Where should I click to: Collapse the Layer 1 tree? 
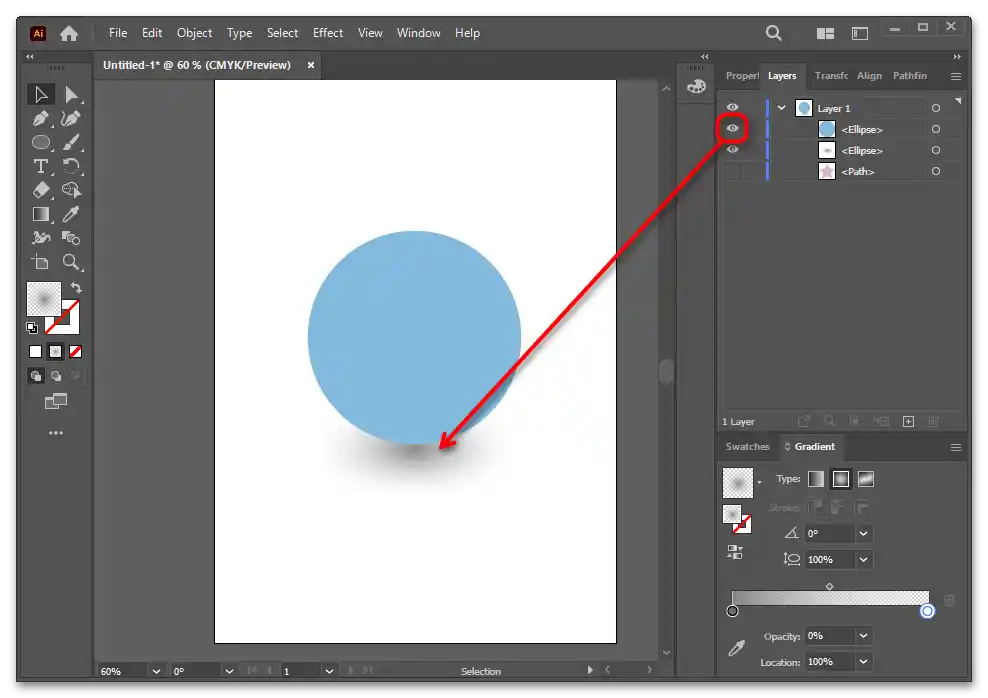(782, 108)
